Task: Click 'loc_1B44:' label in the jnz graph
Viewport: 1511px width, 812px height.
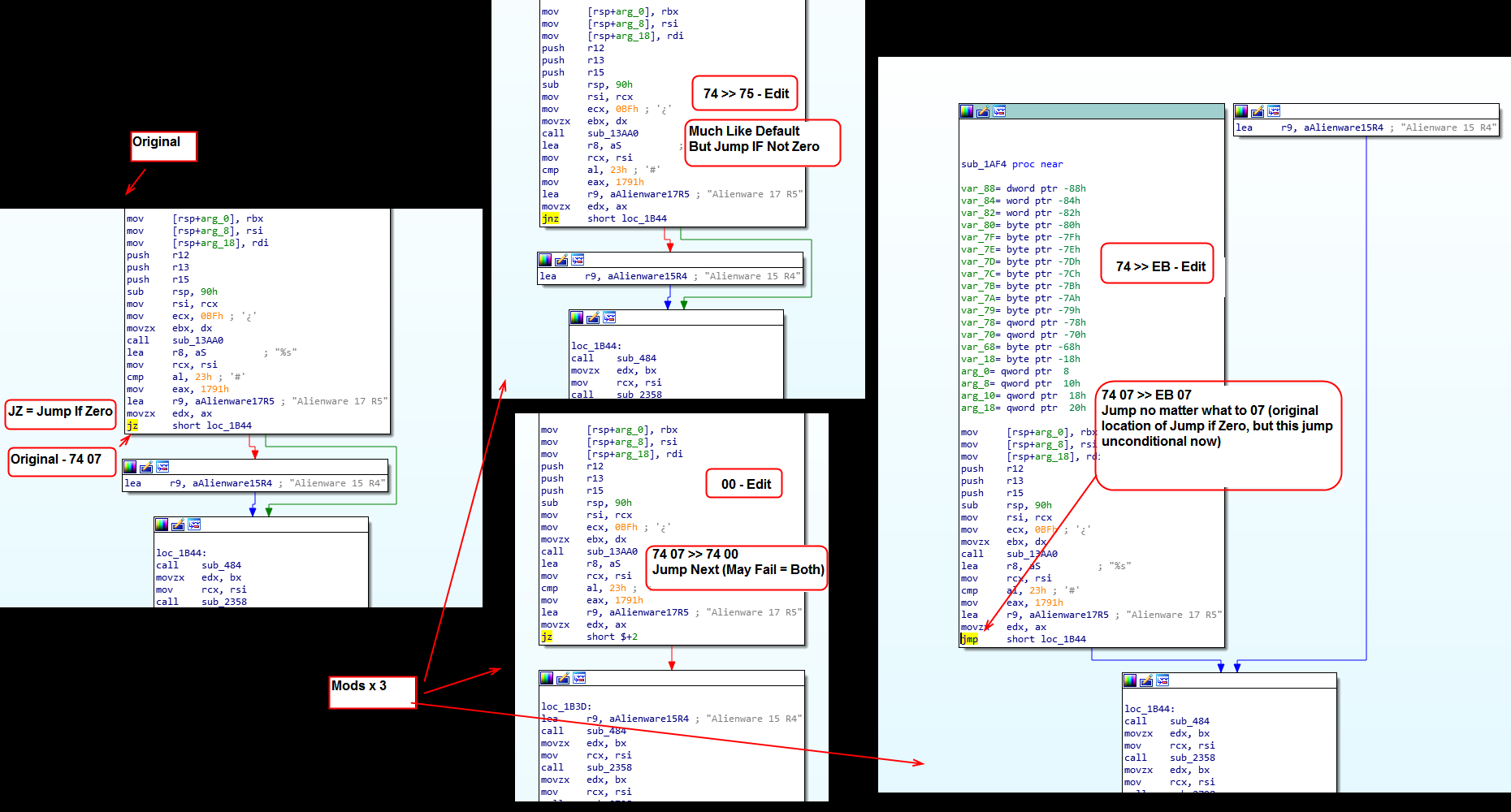Action: [596, 346]
